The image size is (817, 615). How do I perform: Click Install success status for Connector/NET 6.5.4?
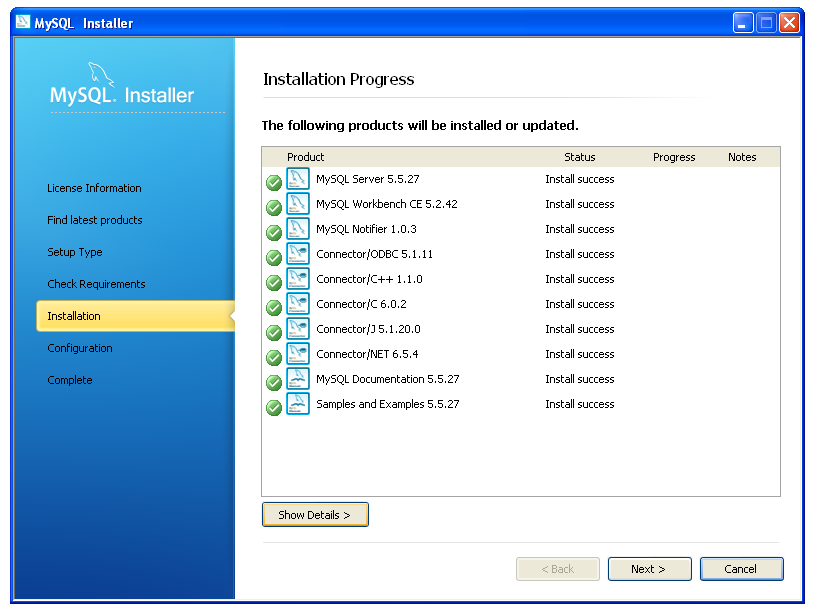pos(579,354)
